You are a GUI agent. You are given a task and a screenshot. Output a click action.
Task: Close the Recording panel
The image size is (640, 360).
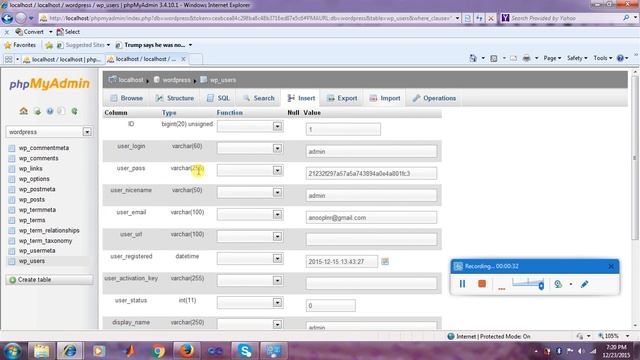click(611, 267)
